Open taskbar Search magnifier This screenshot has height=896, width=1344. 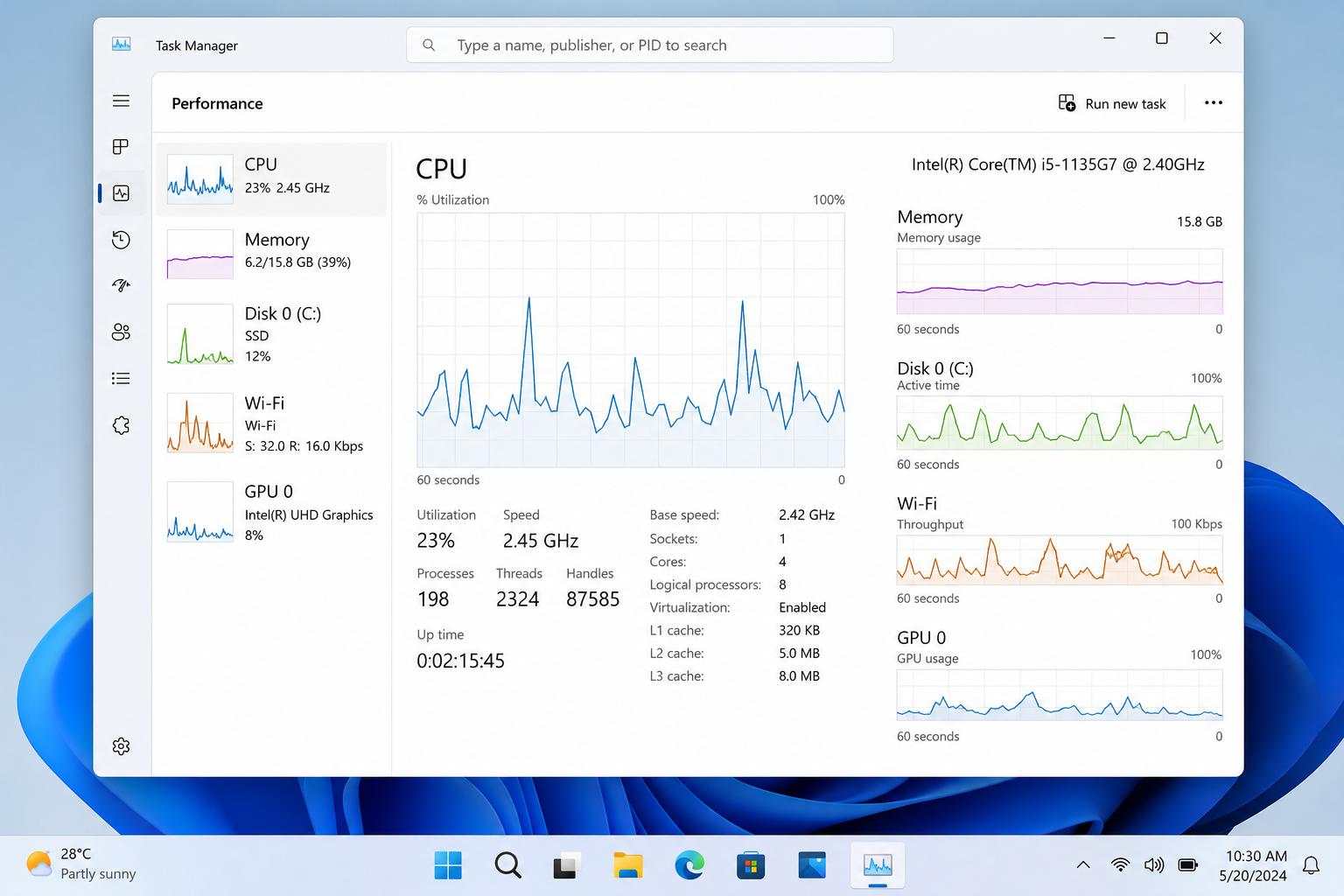pos(507,865)
